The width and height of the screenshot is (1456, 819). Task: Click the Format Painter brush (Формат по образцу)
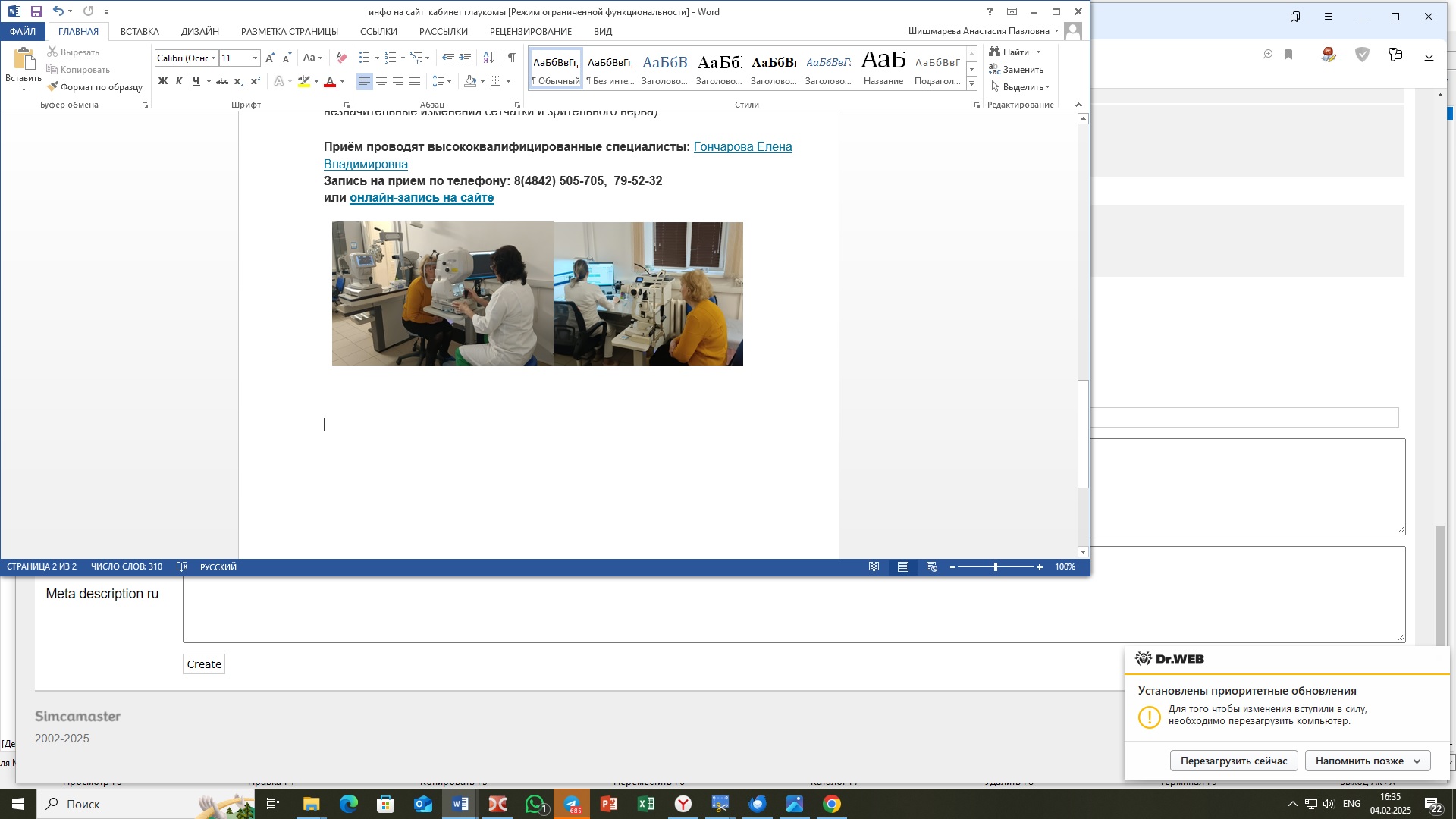point(95,87)
